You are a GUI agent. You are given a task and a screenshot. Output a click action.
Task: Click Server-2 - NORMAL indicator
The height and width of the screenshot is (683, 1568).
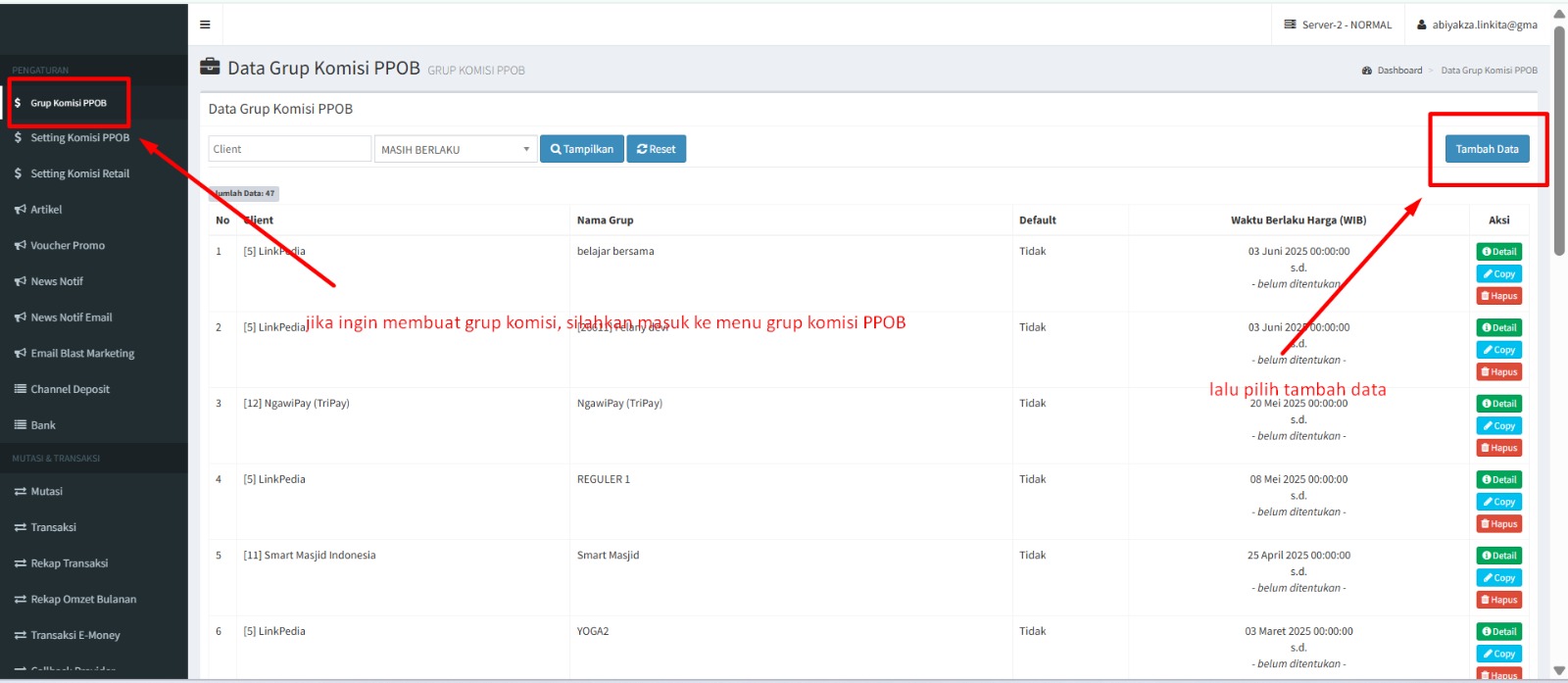coord(1338,24)
